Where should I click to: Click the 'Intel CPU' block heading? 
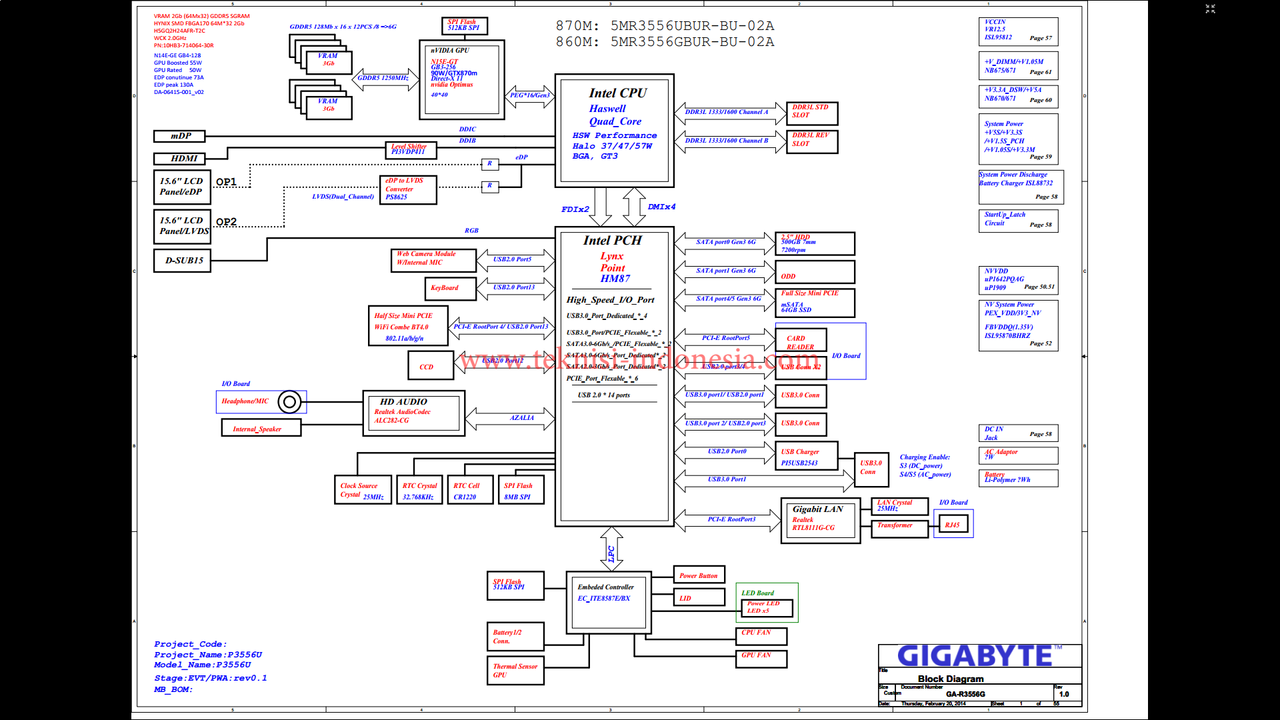[x=617, y=93]
